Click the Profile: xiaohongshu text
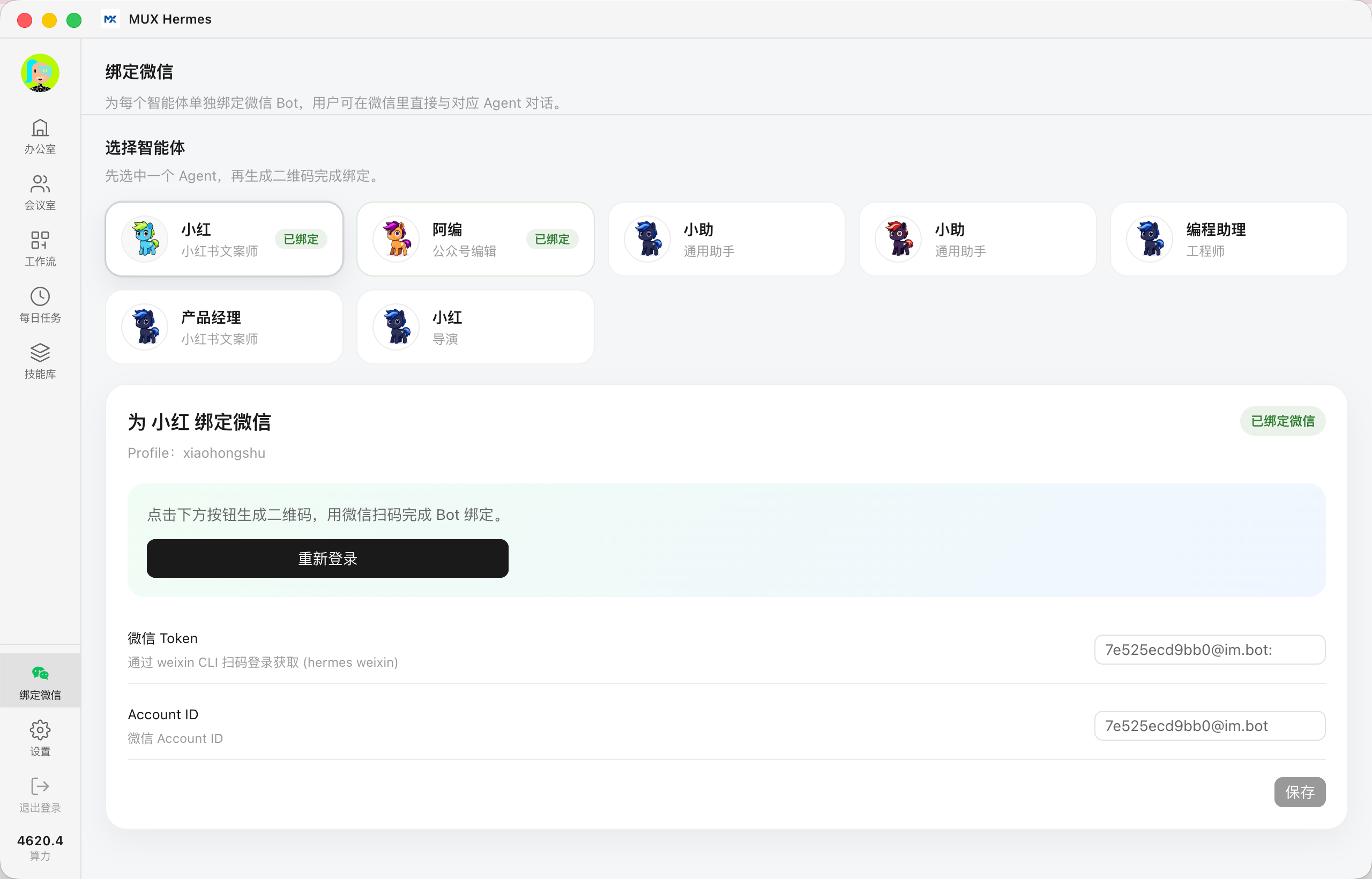The image size is (1372, 879). pyautogui.click(x=196, y=452)
